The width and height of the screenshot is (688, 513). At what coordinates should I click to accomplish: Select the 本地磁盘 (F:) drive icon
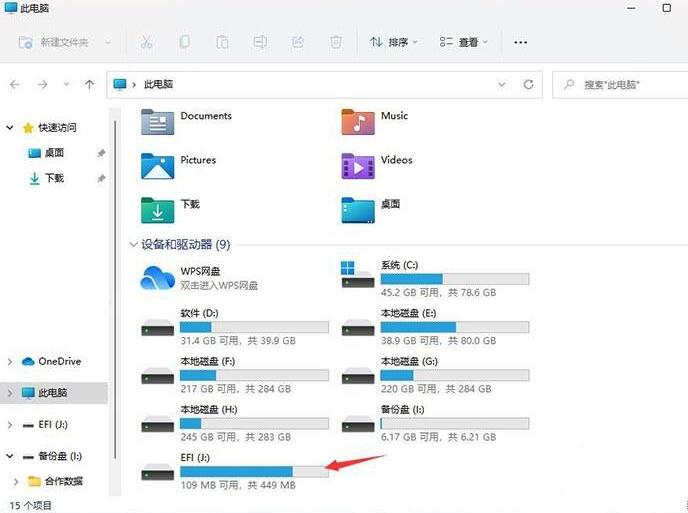pos(158,376)
